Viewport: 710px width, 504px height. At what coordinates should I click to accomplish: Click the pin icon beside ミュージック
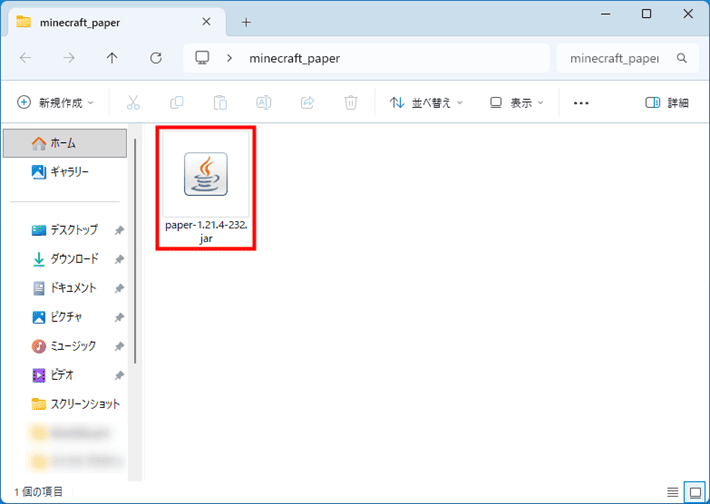(x=119, y=346)
